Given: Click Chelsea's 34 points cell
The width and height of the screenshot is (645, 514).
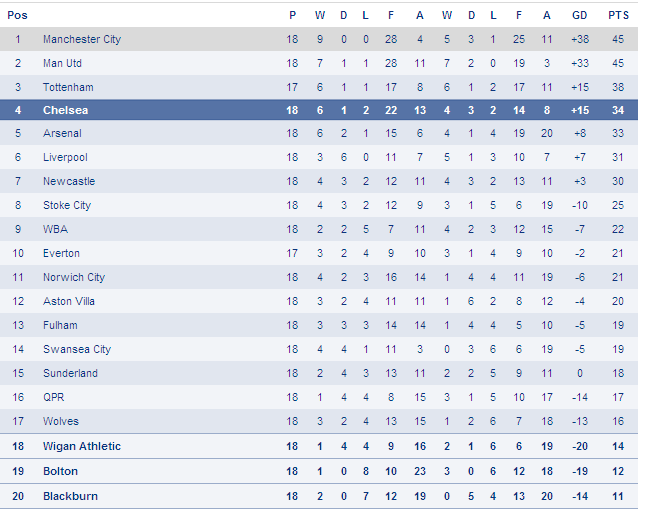Looking at the screenshot, I should click(x=618, y=110).
